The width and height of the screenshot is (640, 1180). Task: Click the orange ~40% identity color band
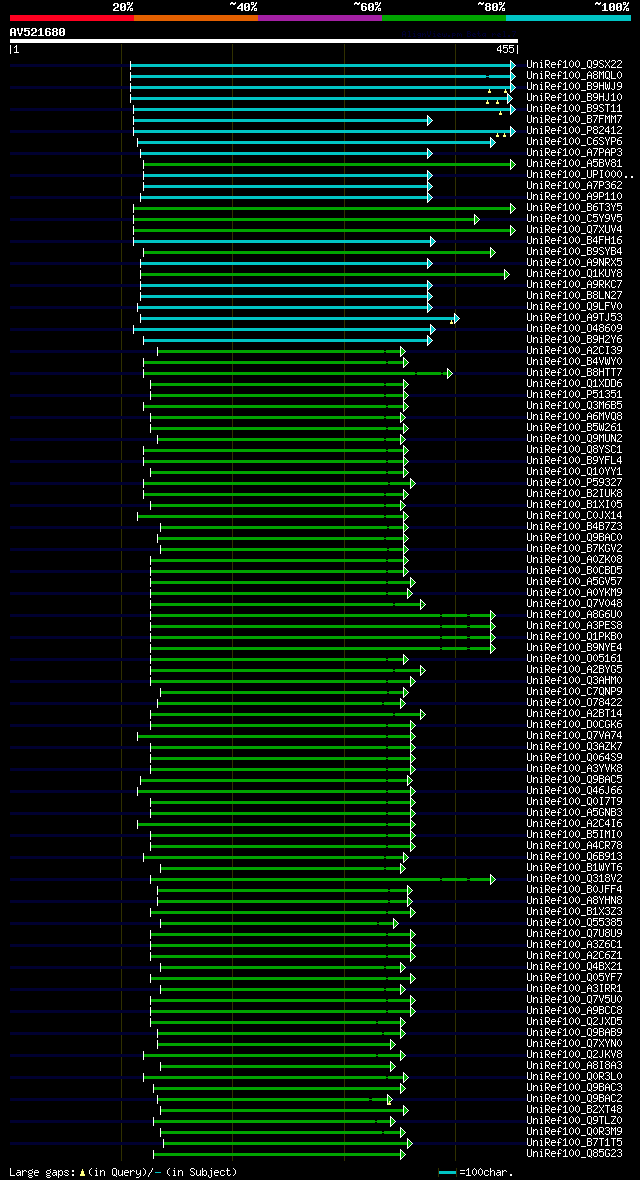196,17
